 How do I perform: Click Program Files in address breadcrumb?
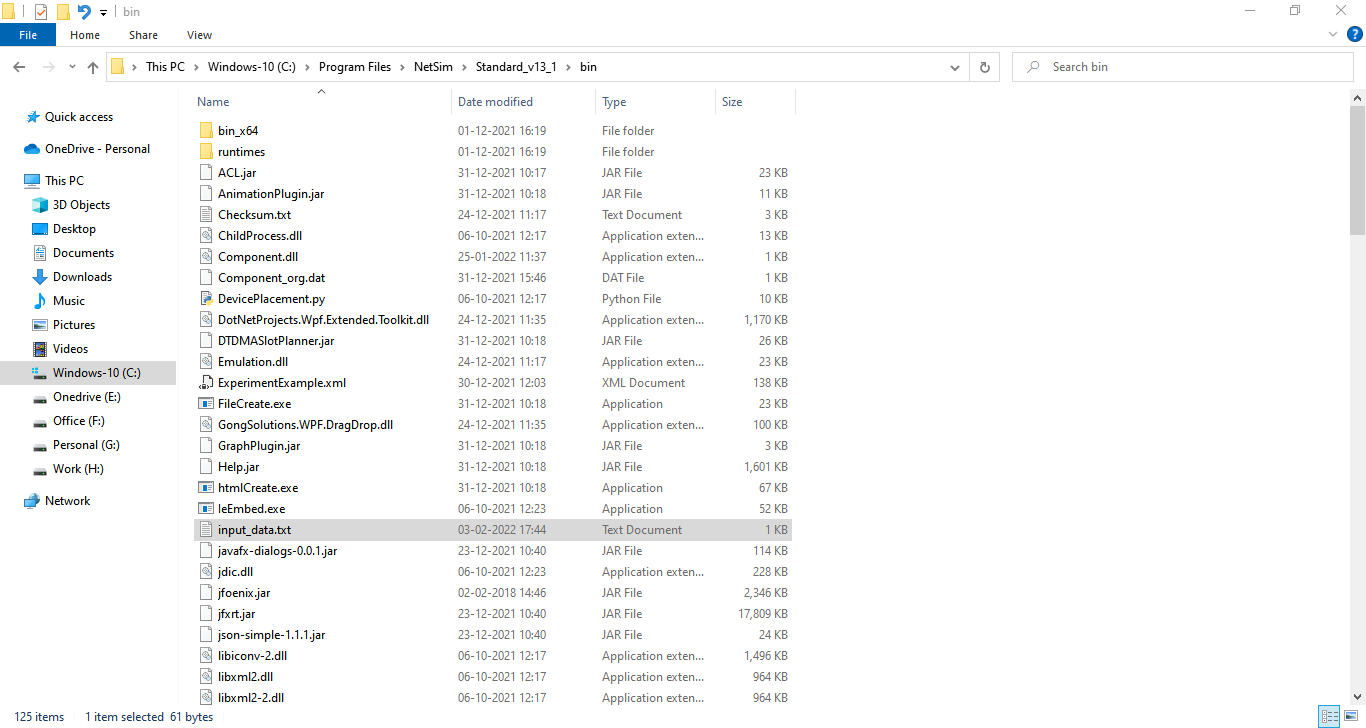point(355,67)
